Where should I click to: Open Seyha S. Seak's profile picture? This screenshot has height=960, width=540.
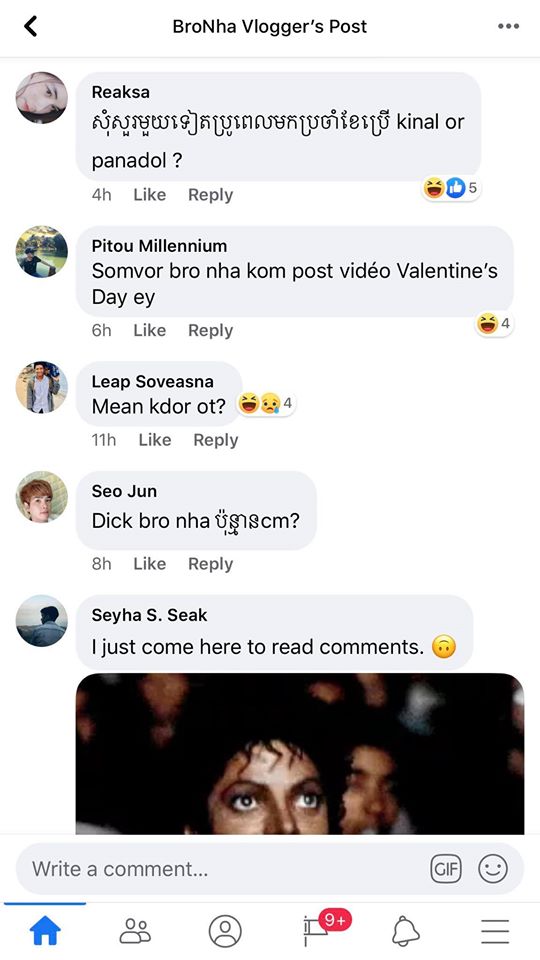click(42, 621)
